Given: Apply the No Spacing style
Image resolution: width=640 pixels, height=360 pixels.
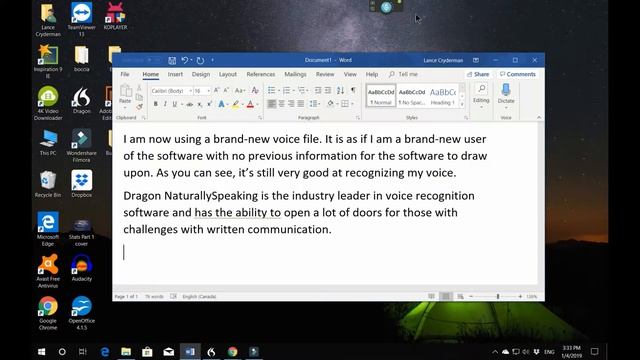Looking at the screenshot, I should (412, 96).
